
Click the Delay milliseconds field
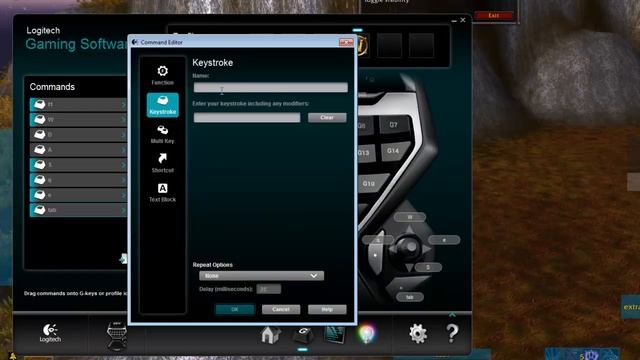point(269,289)
